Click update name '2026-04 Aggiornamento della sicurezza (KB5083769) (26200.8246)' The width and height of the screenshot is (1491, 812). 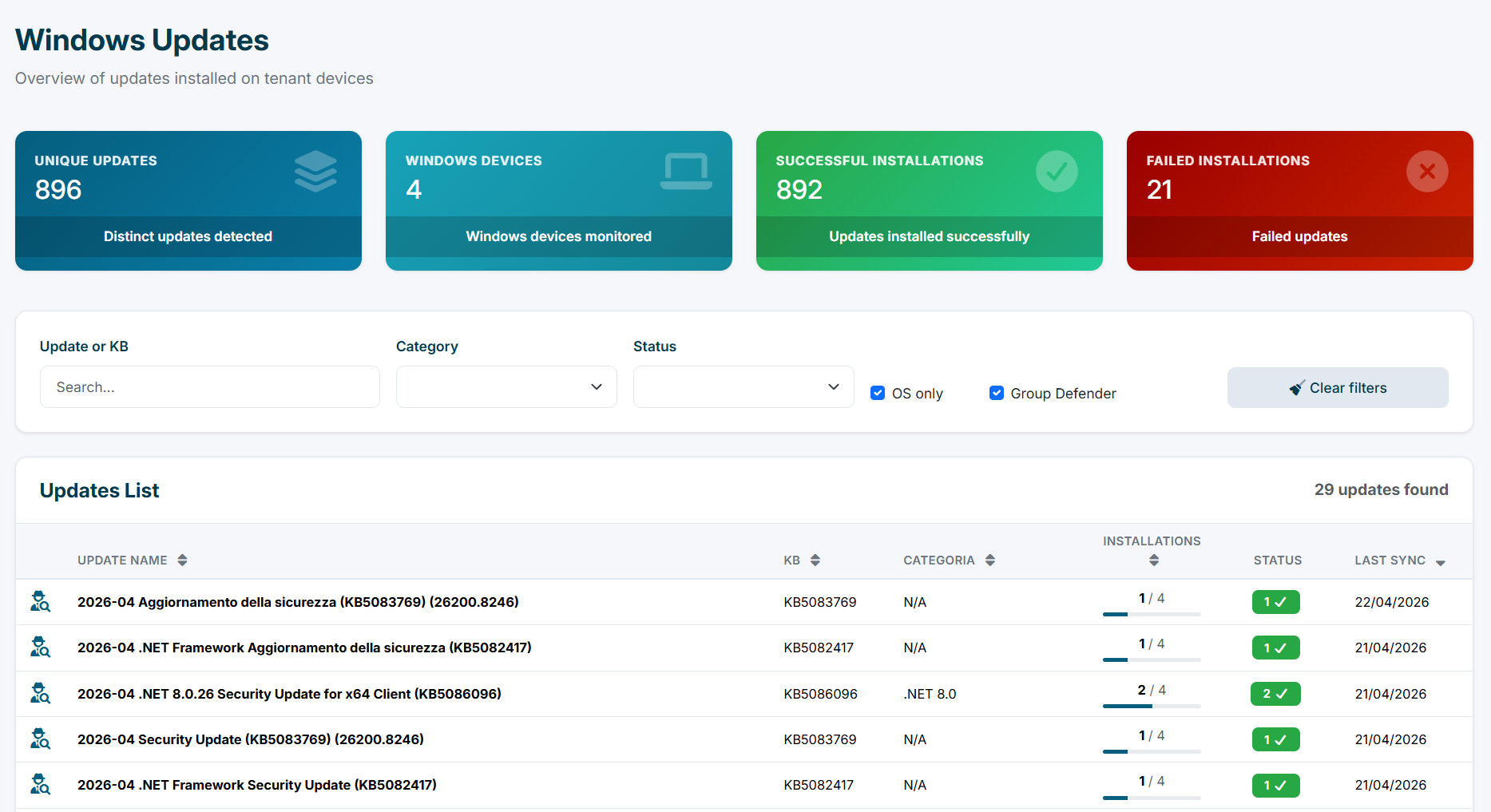[x=298, y=601]
